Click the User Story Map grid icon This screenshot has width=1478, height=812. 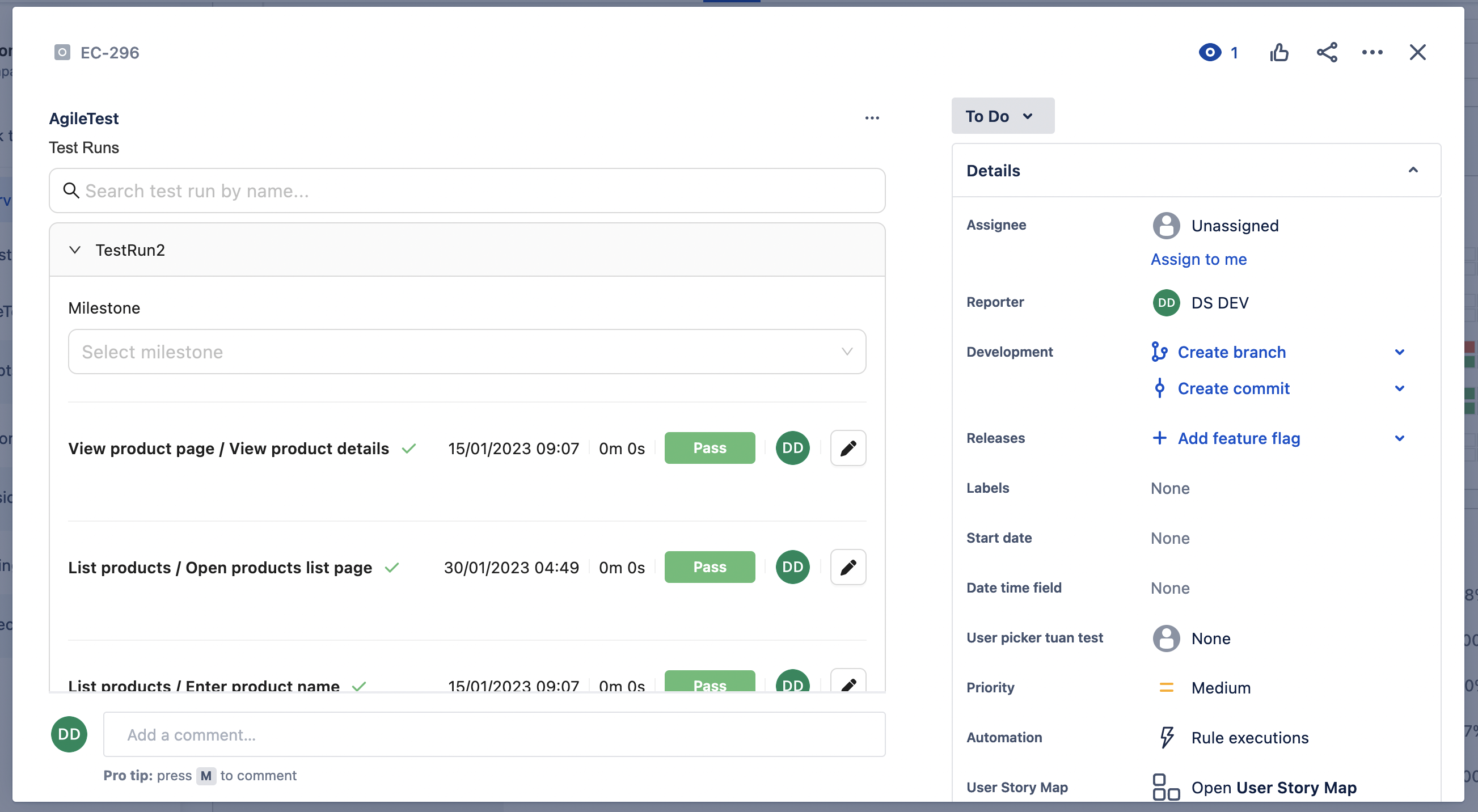1166,788
